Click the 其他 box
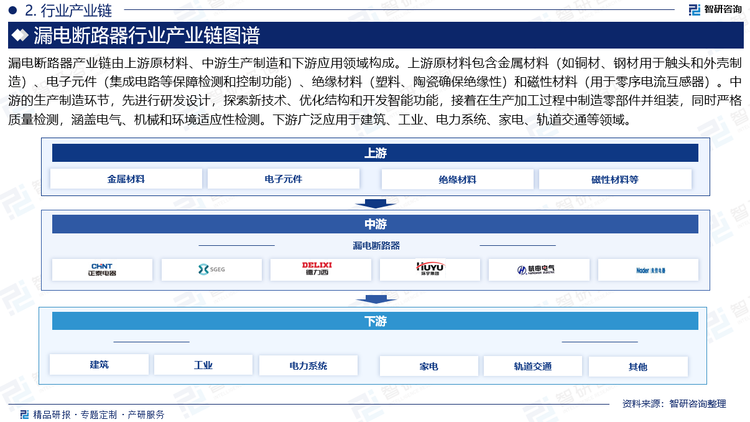750x422 pixels. [638, 366]
